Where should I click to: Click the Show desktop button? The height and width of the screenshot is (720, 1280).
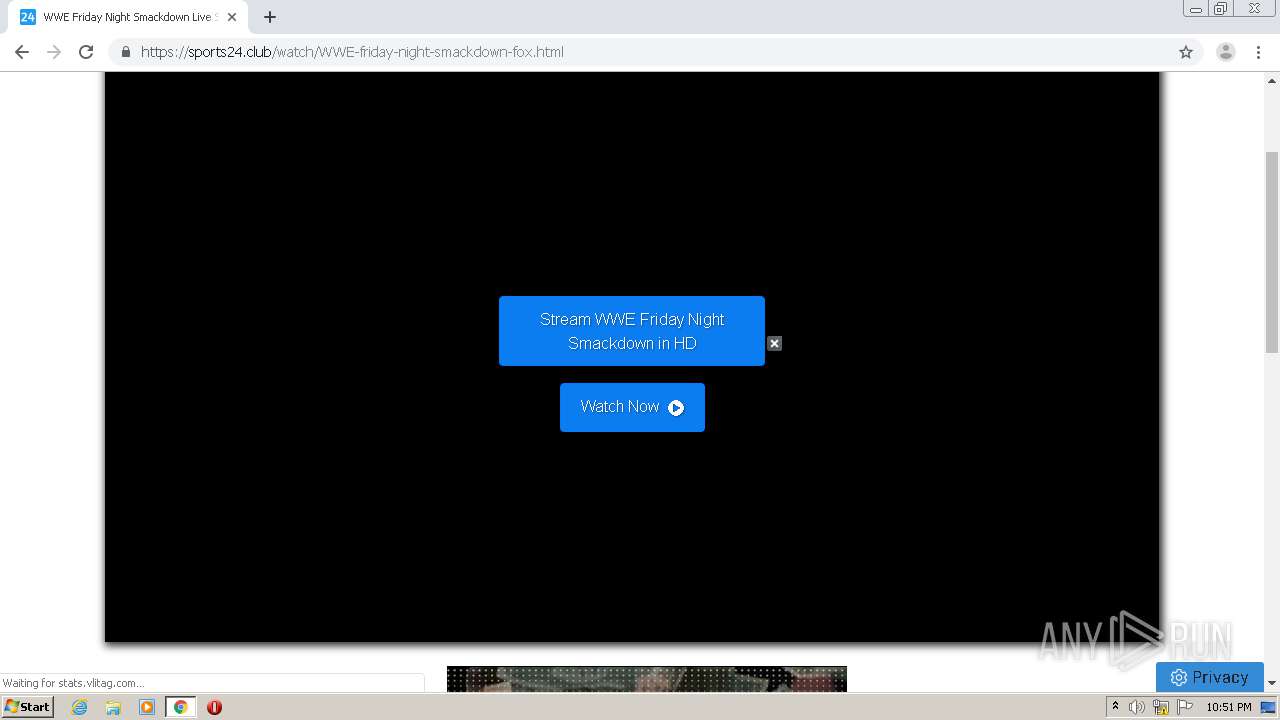pos(1269,707)
